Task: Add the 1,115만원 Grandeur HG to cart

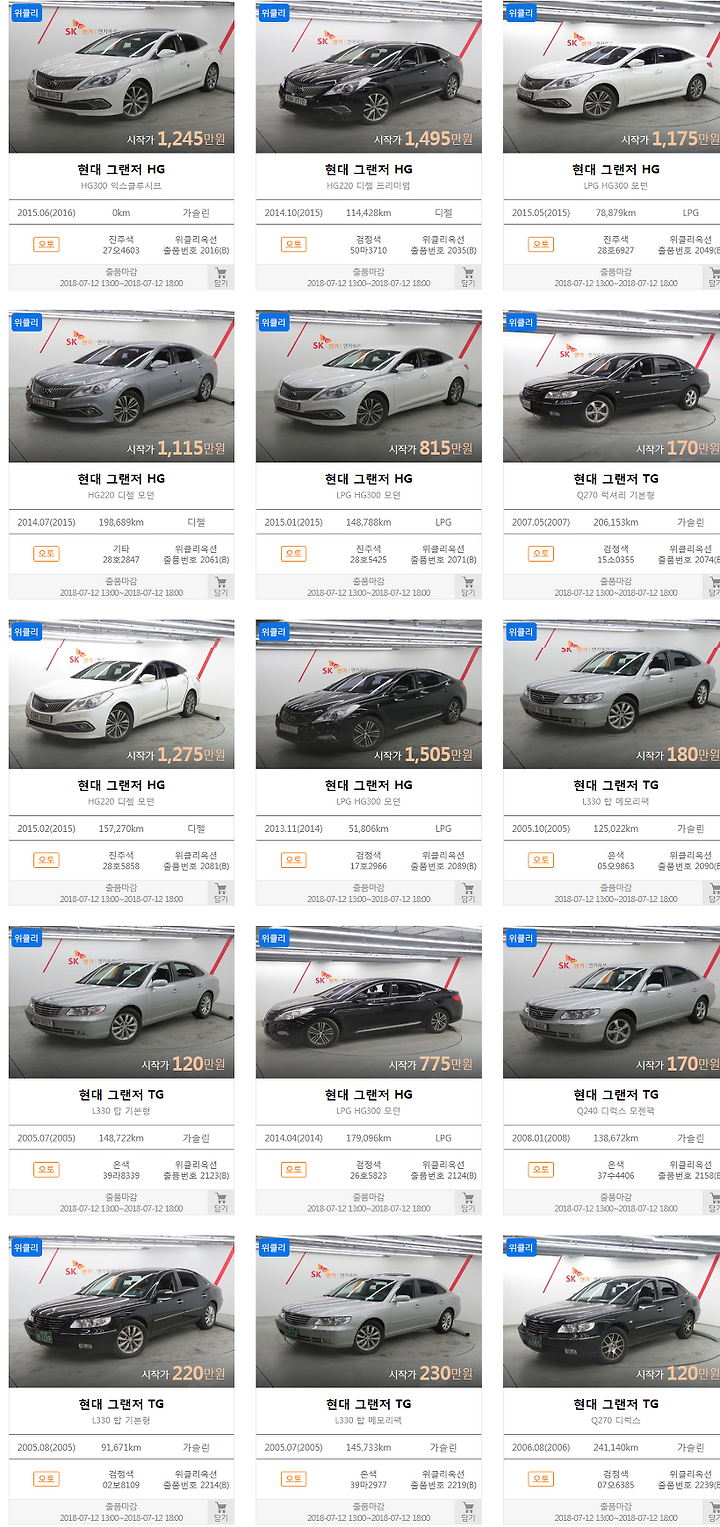Action: (x=221, y=587)
